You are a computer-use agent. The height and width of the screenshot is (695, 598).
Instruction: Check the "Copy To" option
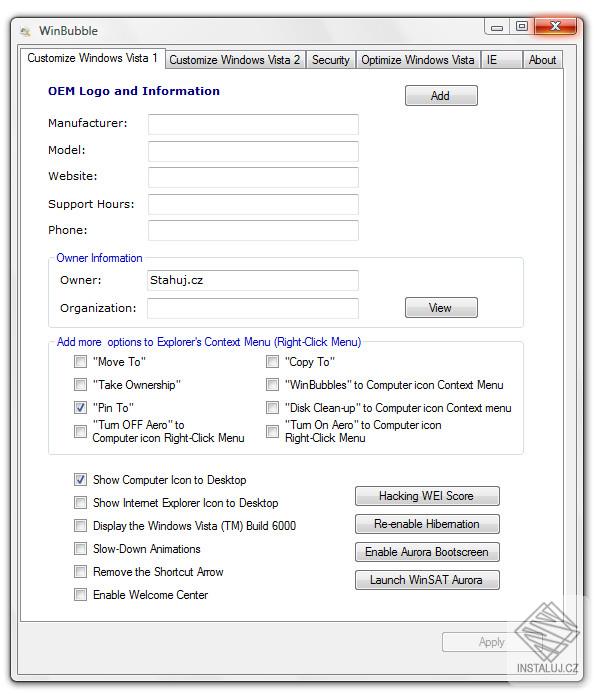[x=272, y=362]
